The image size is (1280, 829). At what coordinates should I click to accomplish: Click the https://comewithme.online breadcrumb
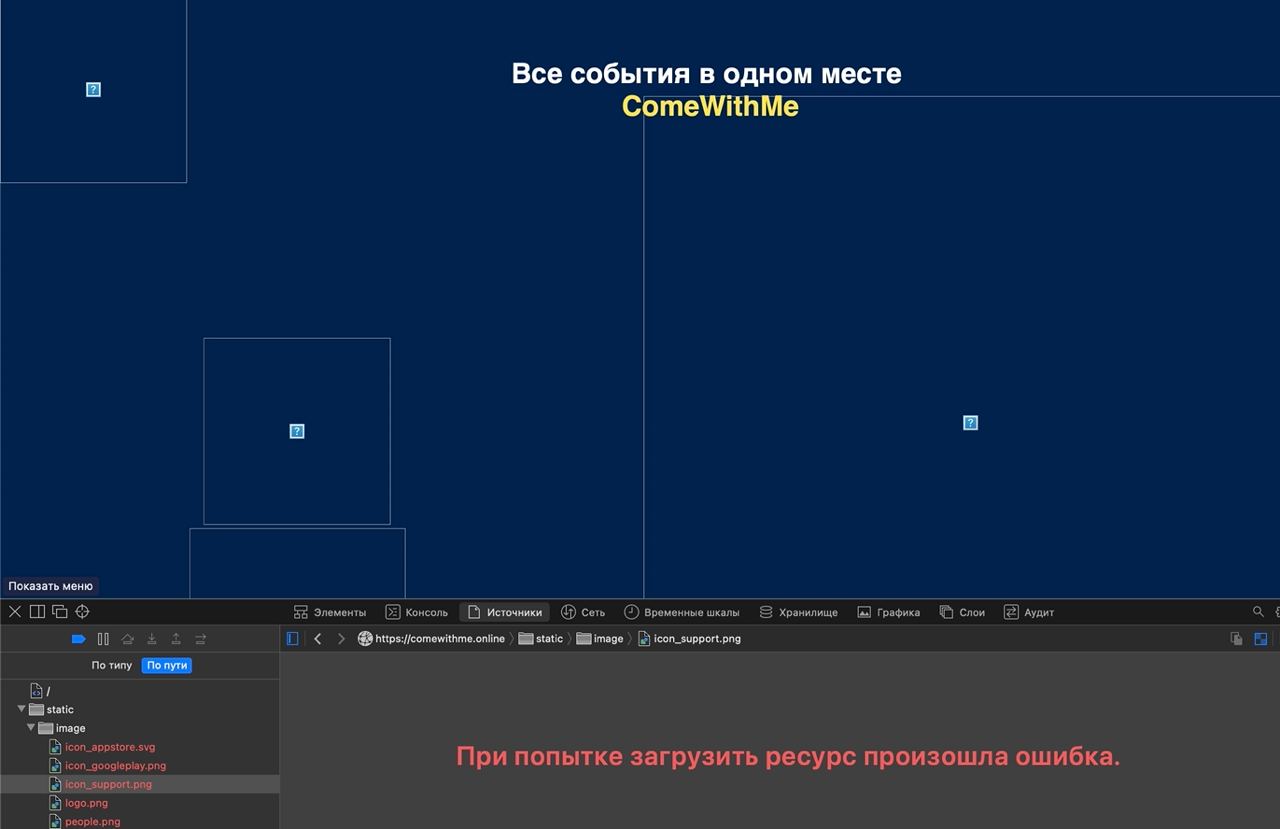coord(432,639)
